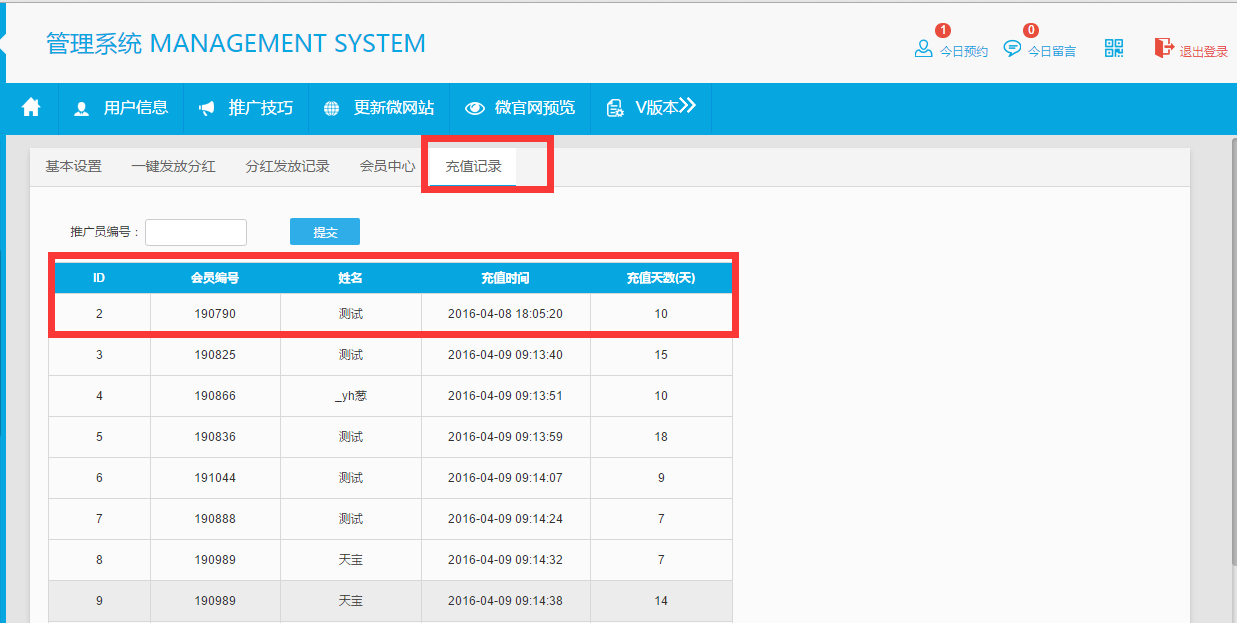Image resolution: width=1237 pixels, height=623 pixels.
Task: Switch to the 一键发放分红 tab
Action: [173, 167]
